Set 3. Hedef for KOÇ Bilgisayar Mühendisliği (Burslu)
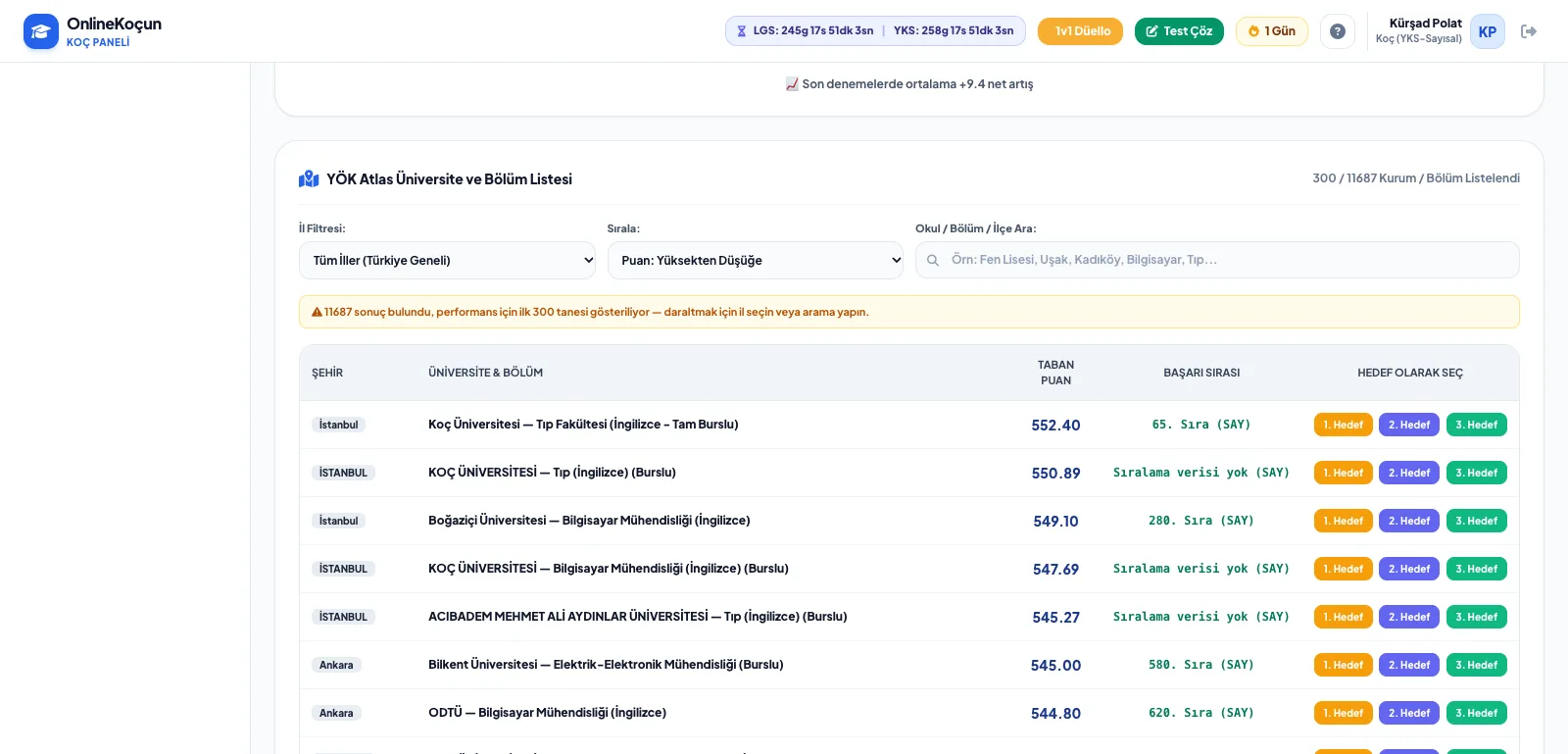The height and width of the screenshot is (754, 1568). [1477, 569]
